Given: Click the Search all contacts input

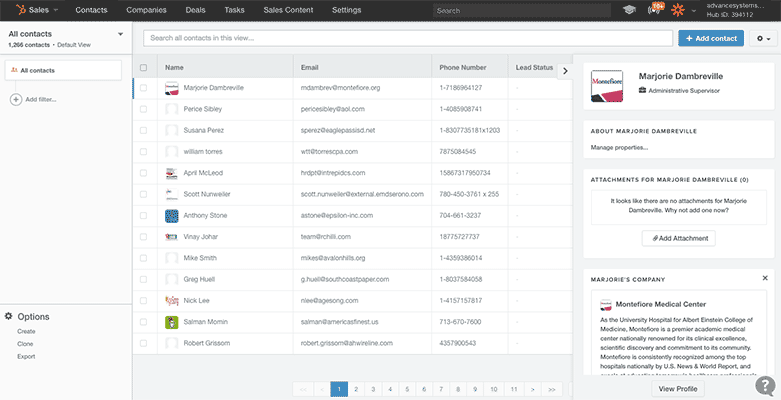Looking at the screenshot, I should 408,38.
